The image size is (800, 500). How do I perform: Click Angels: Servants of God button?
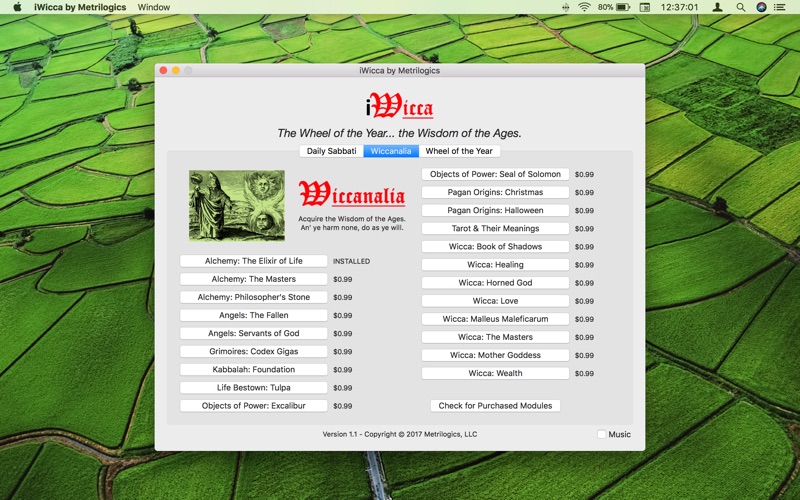pos(254,333)
